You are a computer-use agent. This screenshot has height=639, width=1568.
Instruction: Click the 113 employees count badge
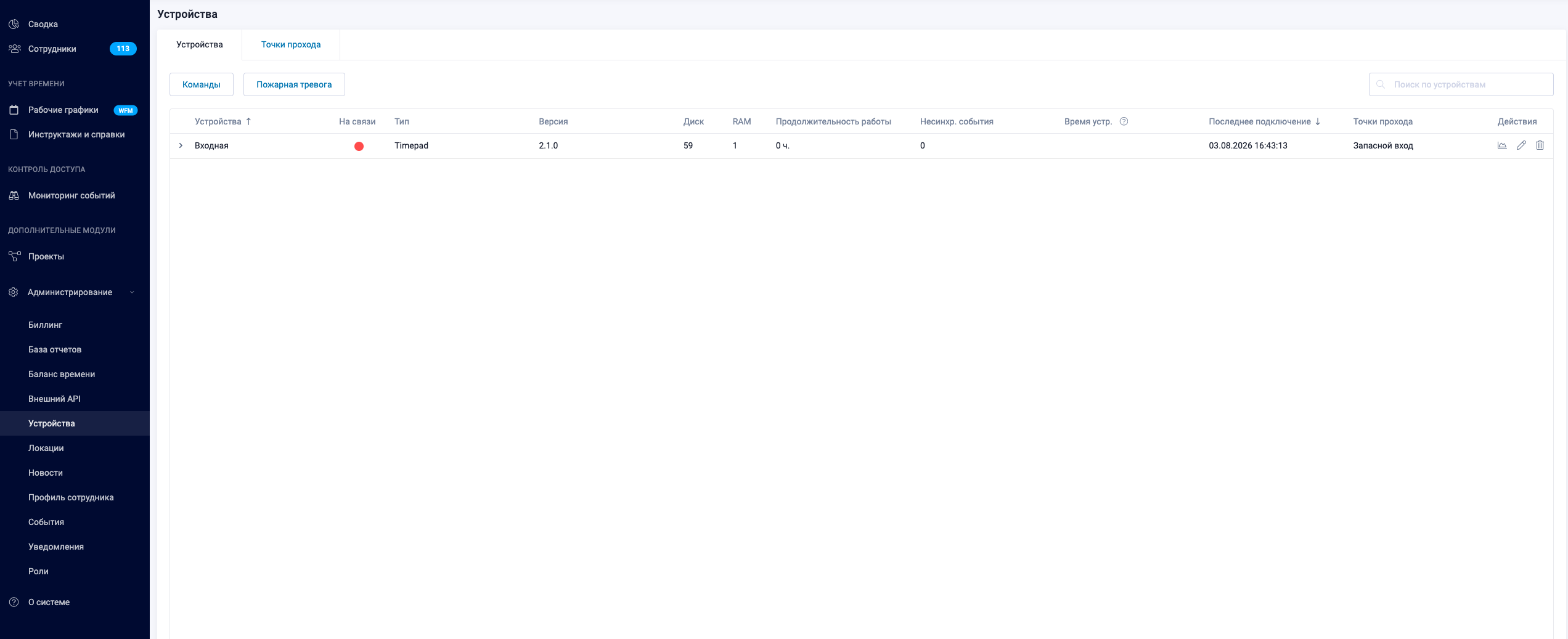[123, 49]
